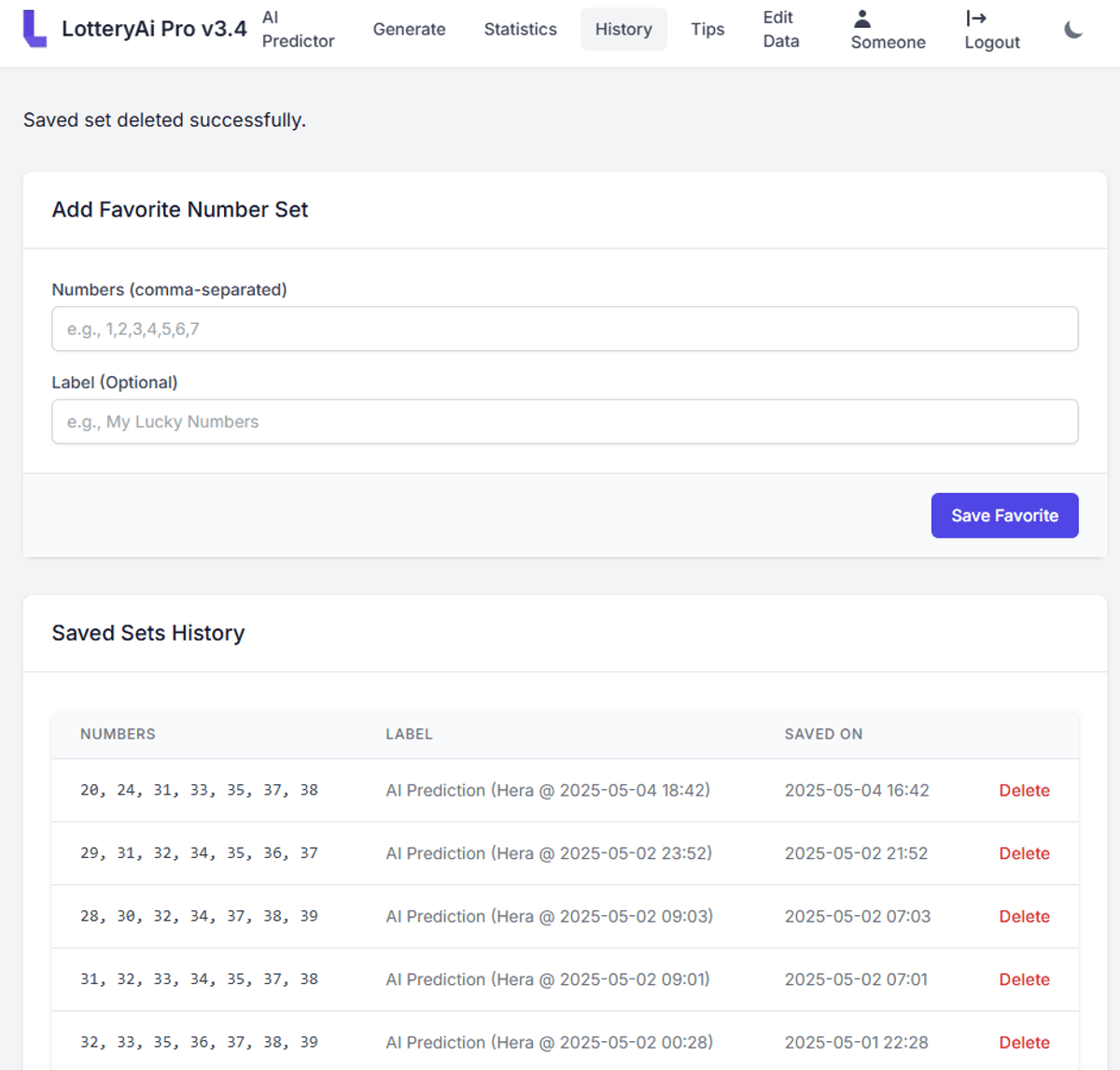Click the Saved Sets History heading
The width and height of the screenshot is (1120, 1070).
click(x=148, y=633)
